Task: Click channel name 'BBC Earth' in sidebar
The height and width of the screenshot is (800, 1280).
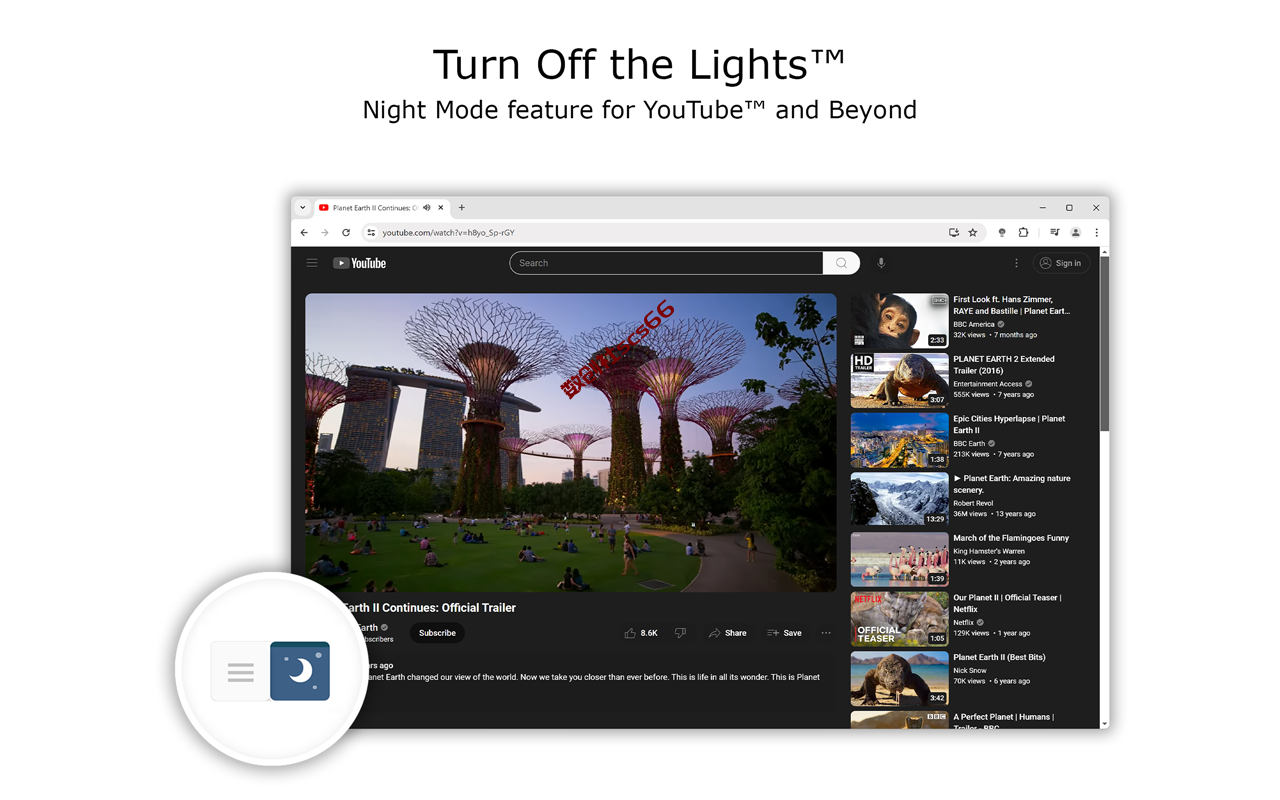Action: [969, 443]
